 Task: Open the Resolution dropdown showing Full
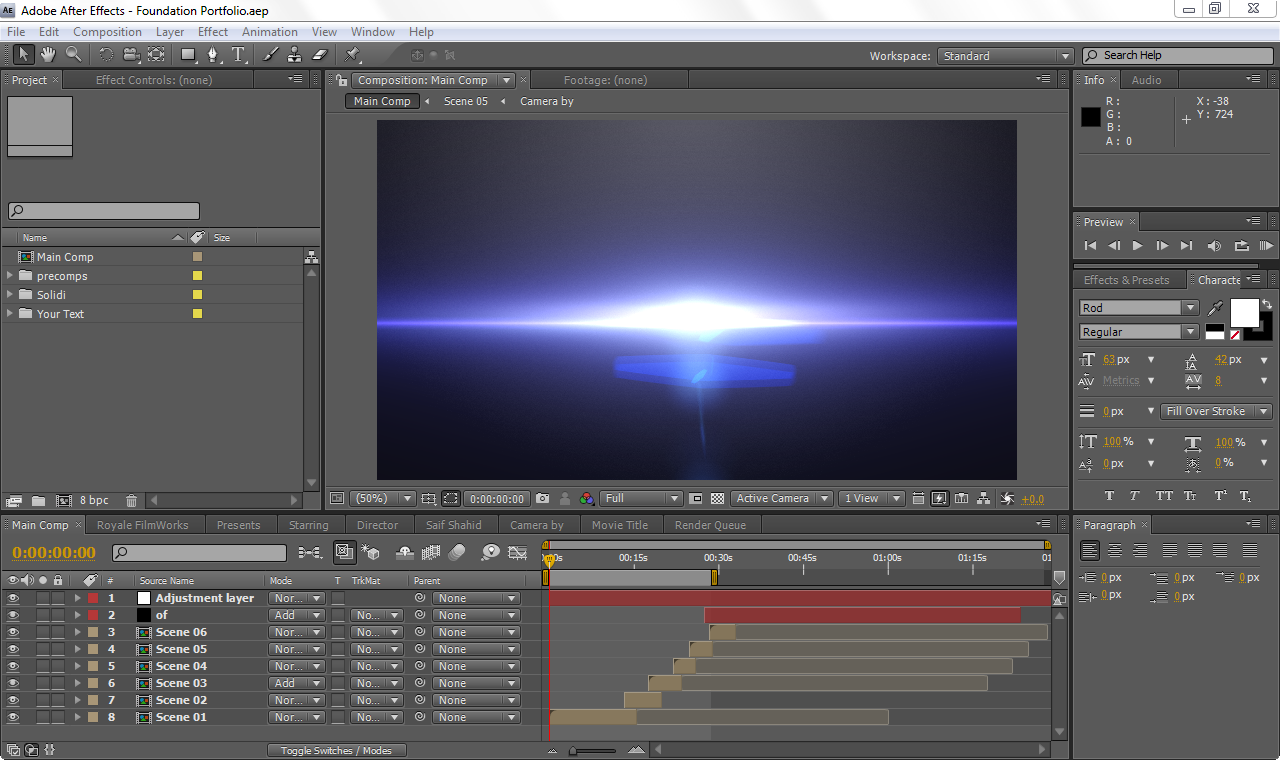point(640,497)
